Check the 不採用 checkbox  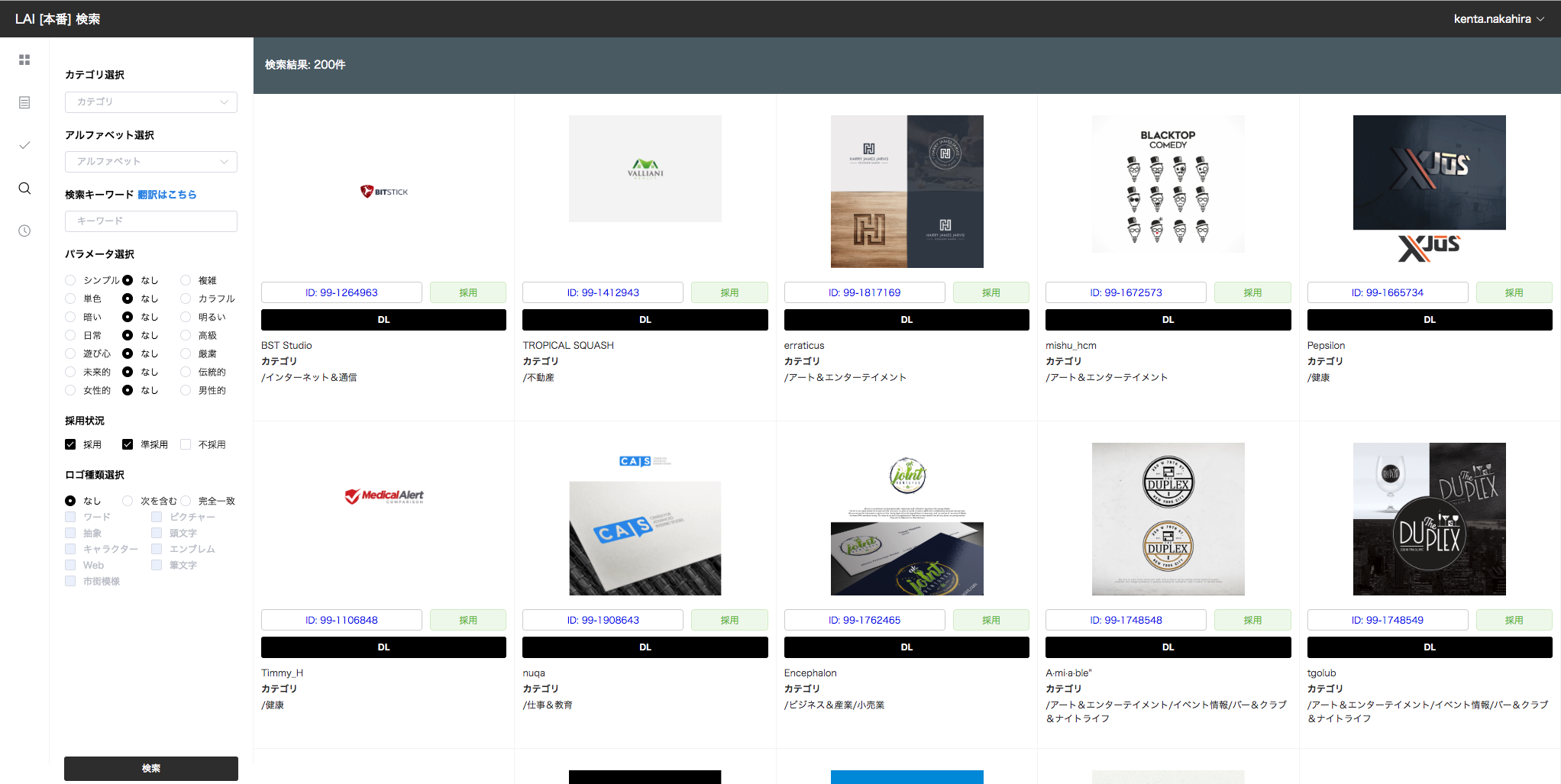pyautogui.click(x=186, y=444)
